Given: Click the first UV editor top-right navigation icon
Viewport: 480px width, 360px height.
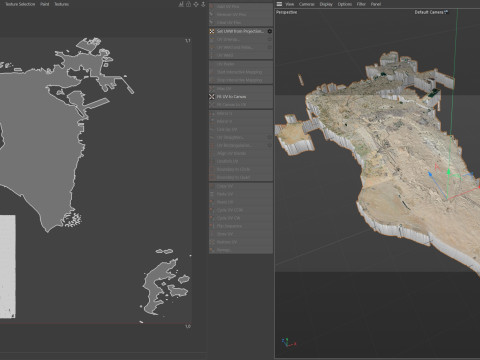Looking at the screenshot, I should (181, 4).
